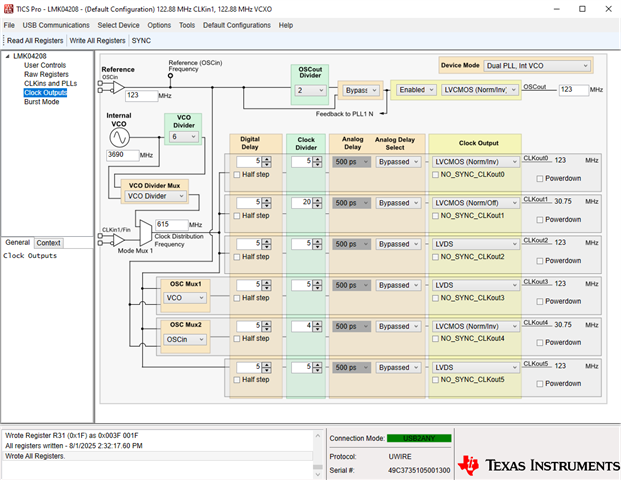Screen dimensions: 621x480
Task: Click CLKout5 digital delay stepper arrows
Action: pos(267,368)
